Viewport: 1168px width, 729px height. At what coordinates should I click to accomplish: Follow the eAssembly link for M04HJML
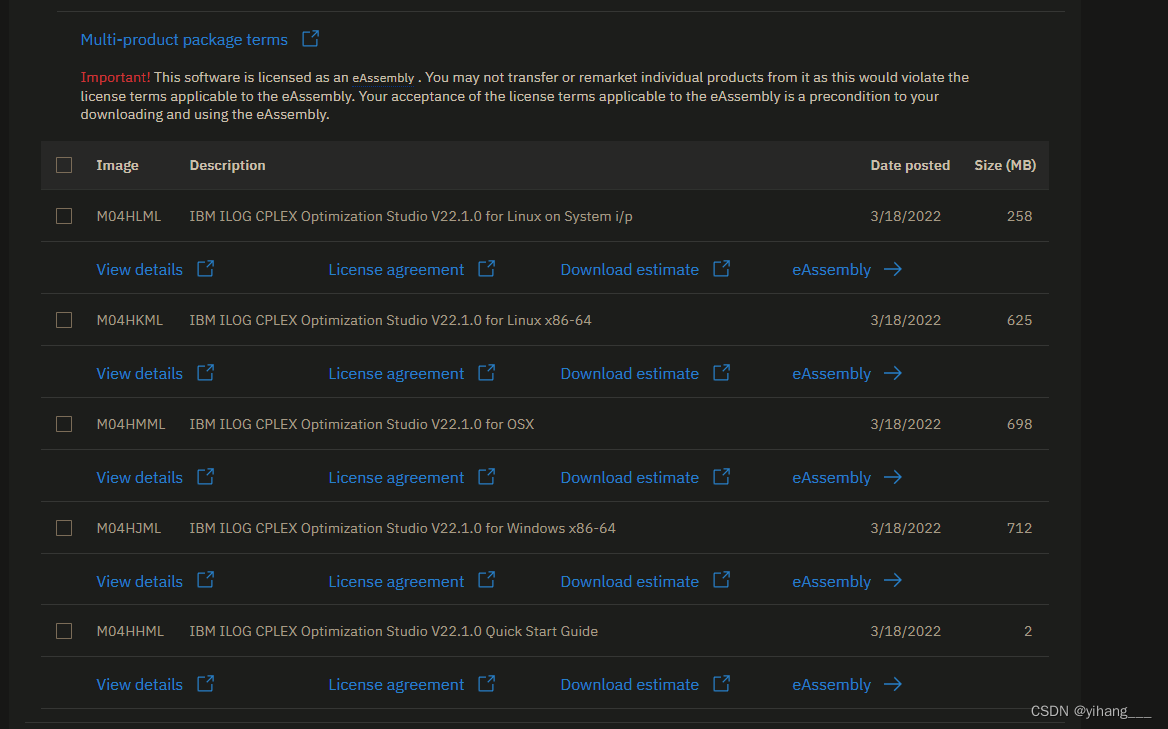click(x=831, y=582)
